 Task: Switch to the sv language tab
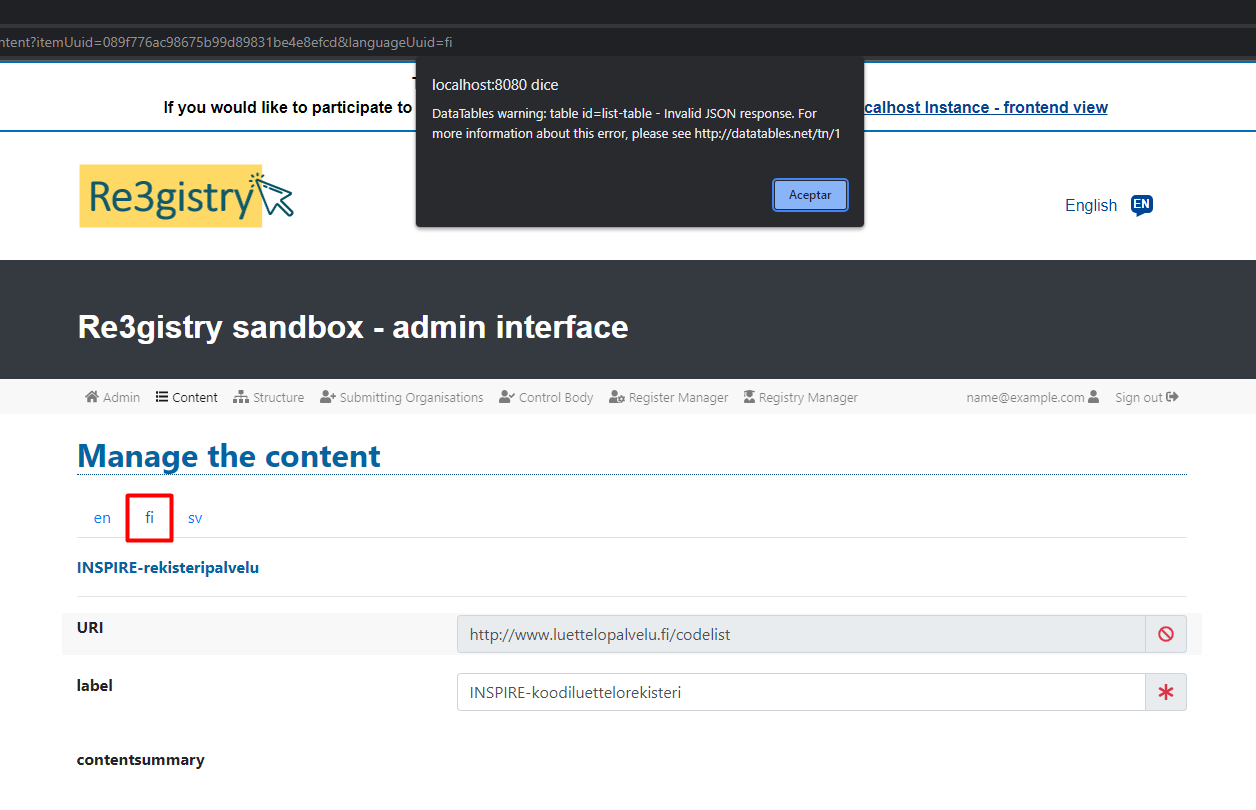coord(195,517)
